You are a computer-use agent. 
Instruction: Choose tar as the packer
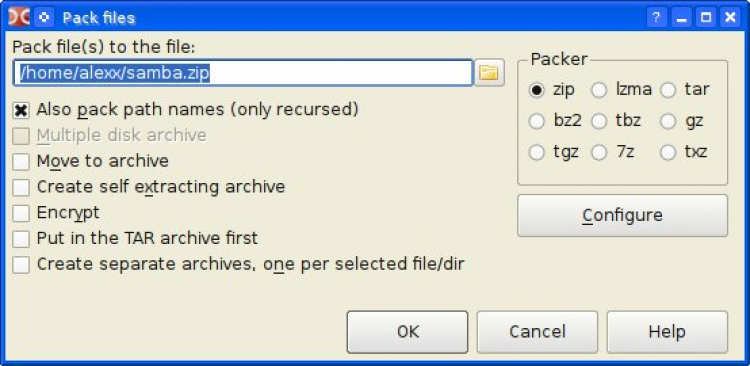click(x=668, y=90)
